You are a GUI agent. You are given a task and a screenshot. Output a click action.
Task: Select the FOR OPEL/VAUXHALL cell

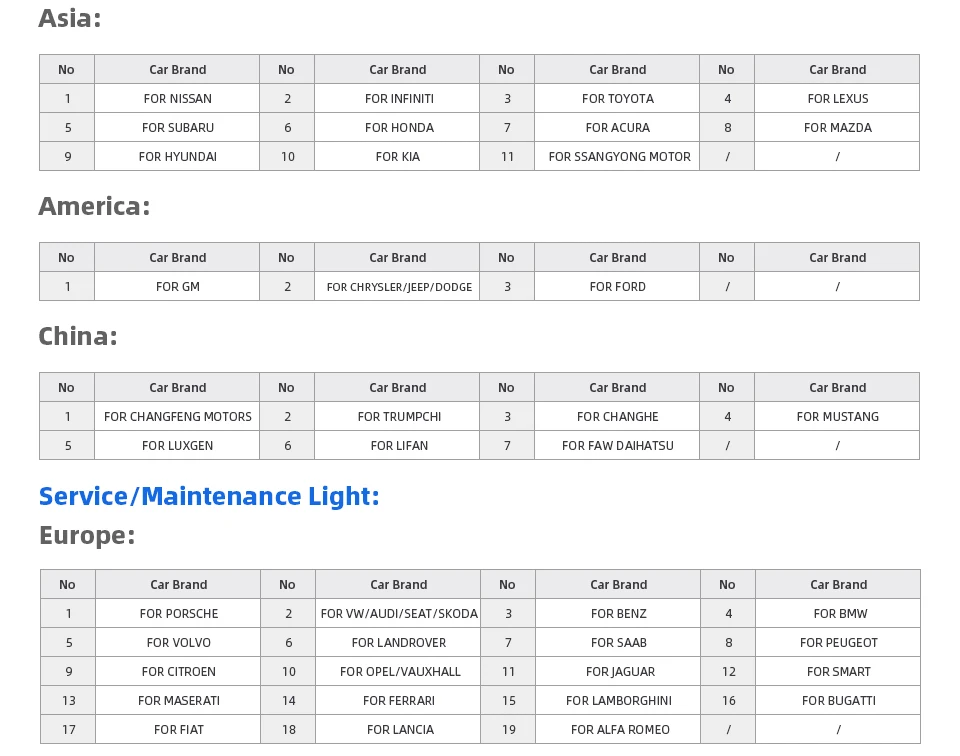(x=399, y=672)
